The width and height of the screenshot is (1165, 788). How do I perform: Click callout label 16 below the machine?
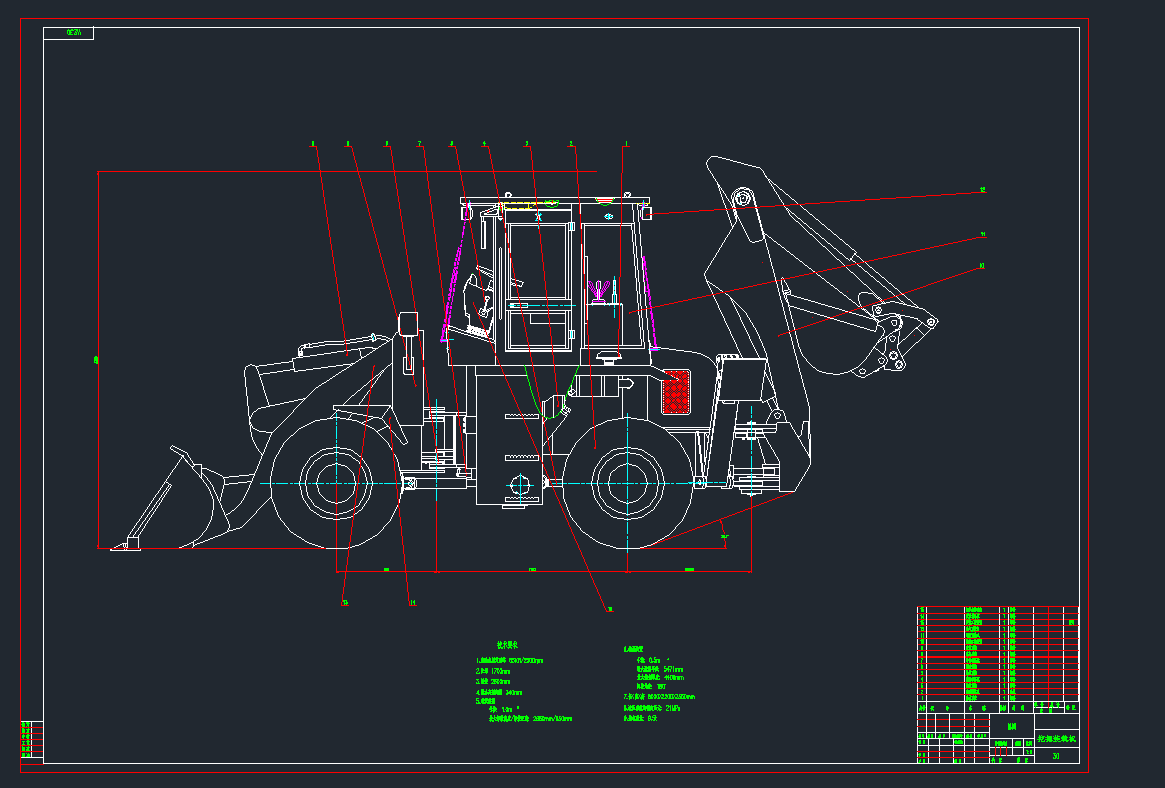[345, 603]
